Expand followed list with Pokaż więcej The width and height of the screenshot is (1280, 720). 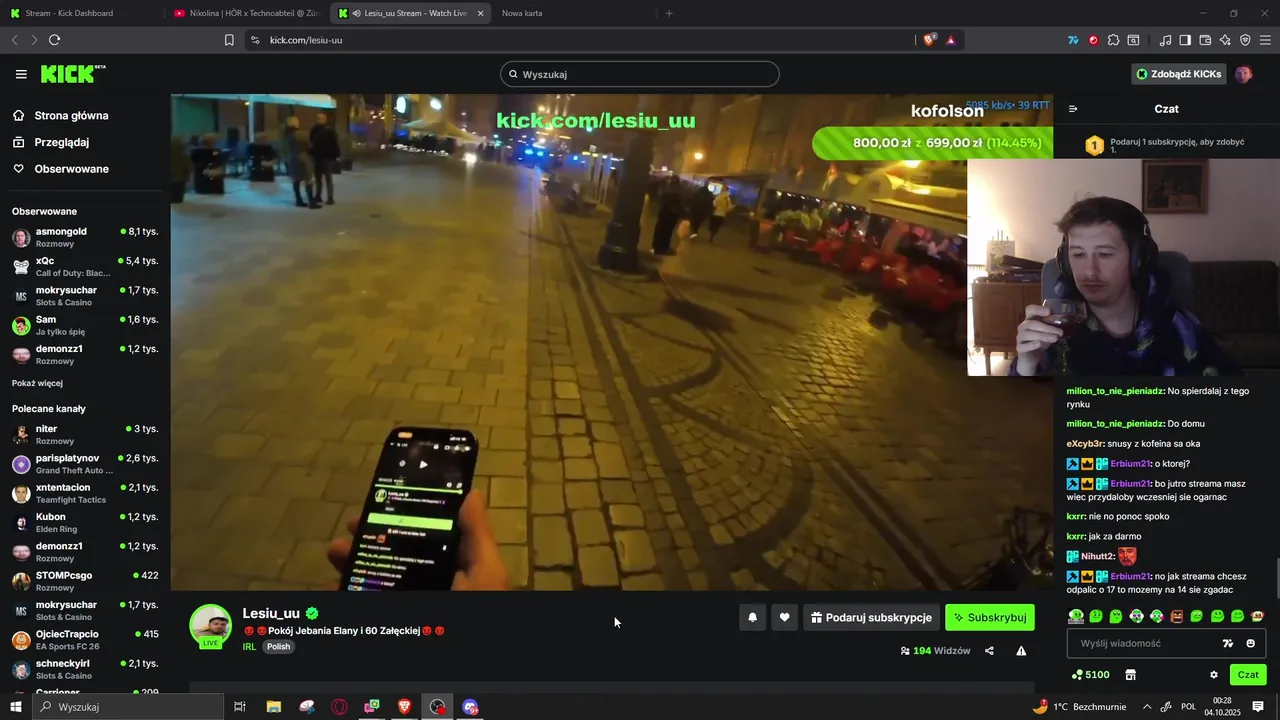(x=37, y=383)
